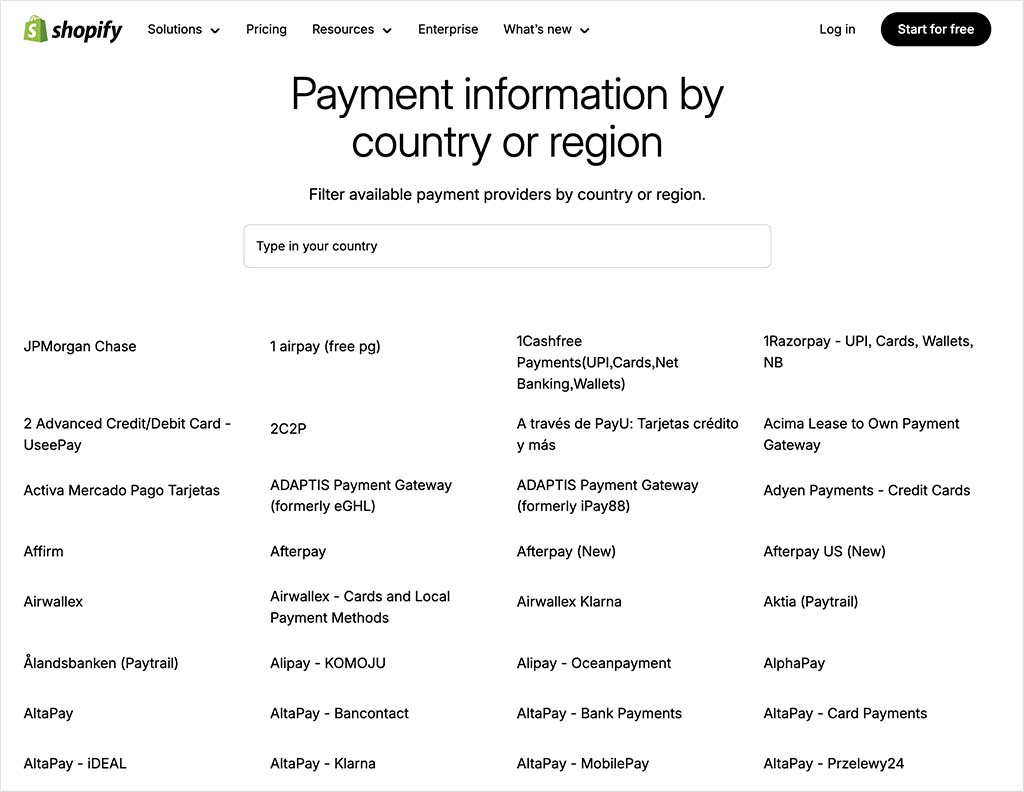Select the 2C2P payment gateway

(x=286, y=428)
